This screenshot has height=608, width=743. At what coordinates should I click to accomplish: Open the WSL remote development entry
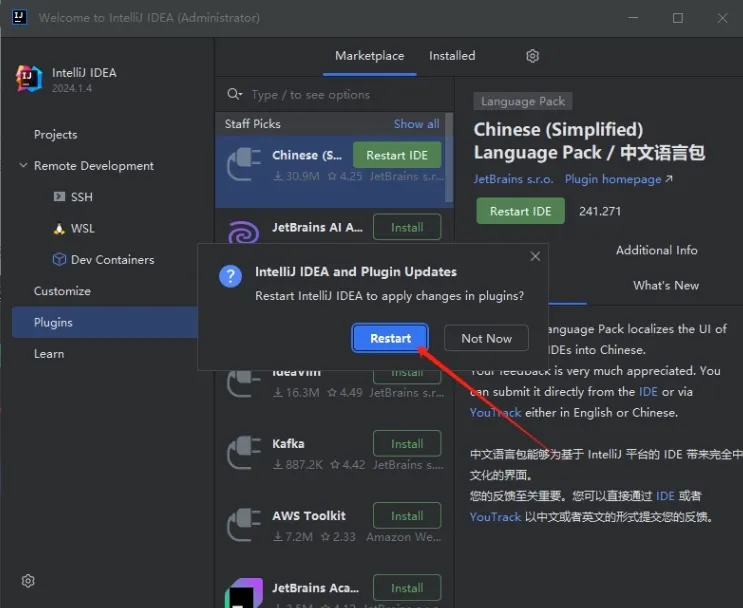click(73, 228)
